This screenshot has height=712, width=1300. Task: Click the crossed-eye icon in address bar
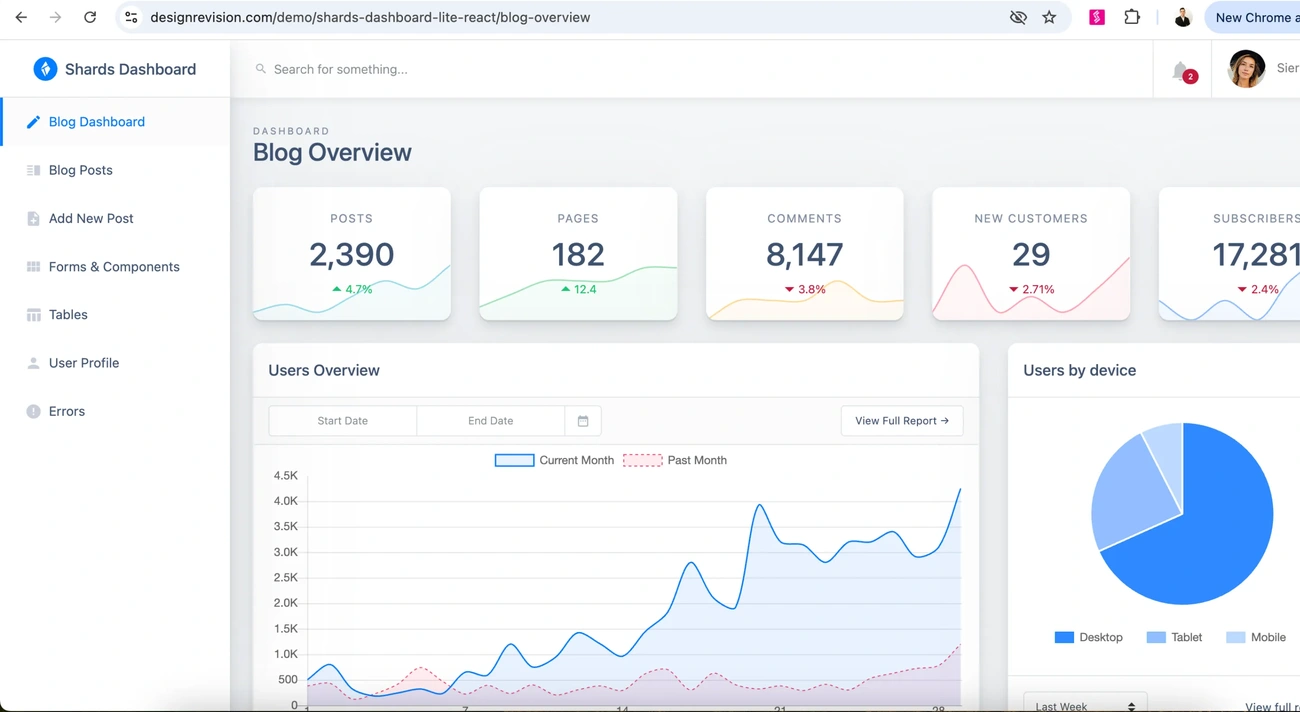(x=1018, y=17)
